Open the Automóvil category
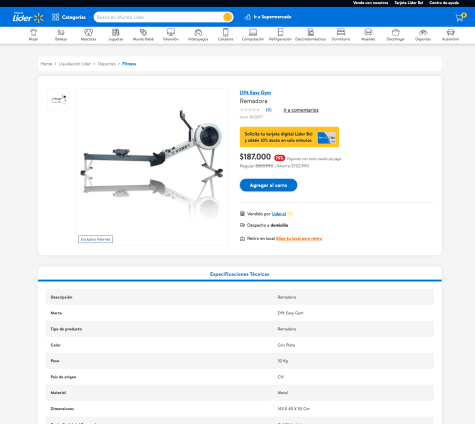Image resolution: width=475 pixels, height=424 pixels. (450, 35)
